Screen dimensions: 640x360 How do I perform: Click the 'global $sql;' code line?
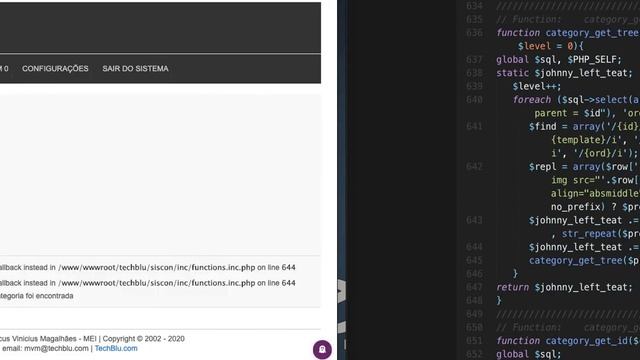pyautogui.click(x=529, y=354)
